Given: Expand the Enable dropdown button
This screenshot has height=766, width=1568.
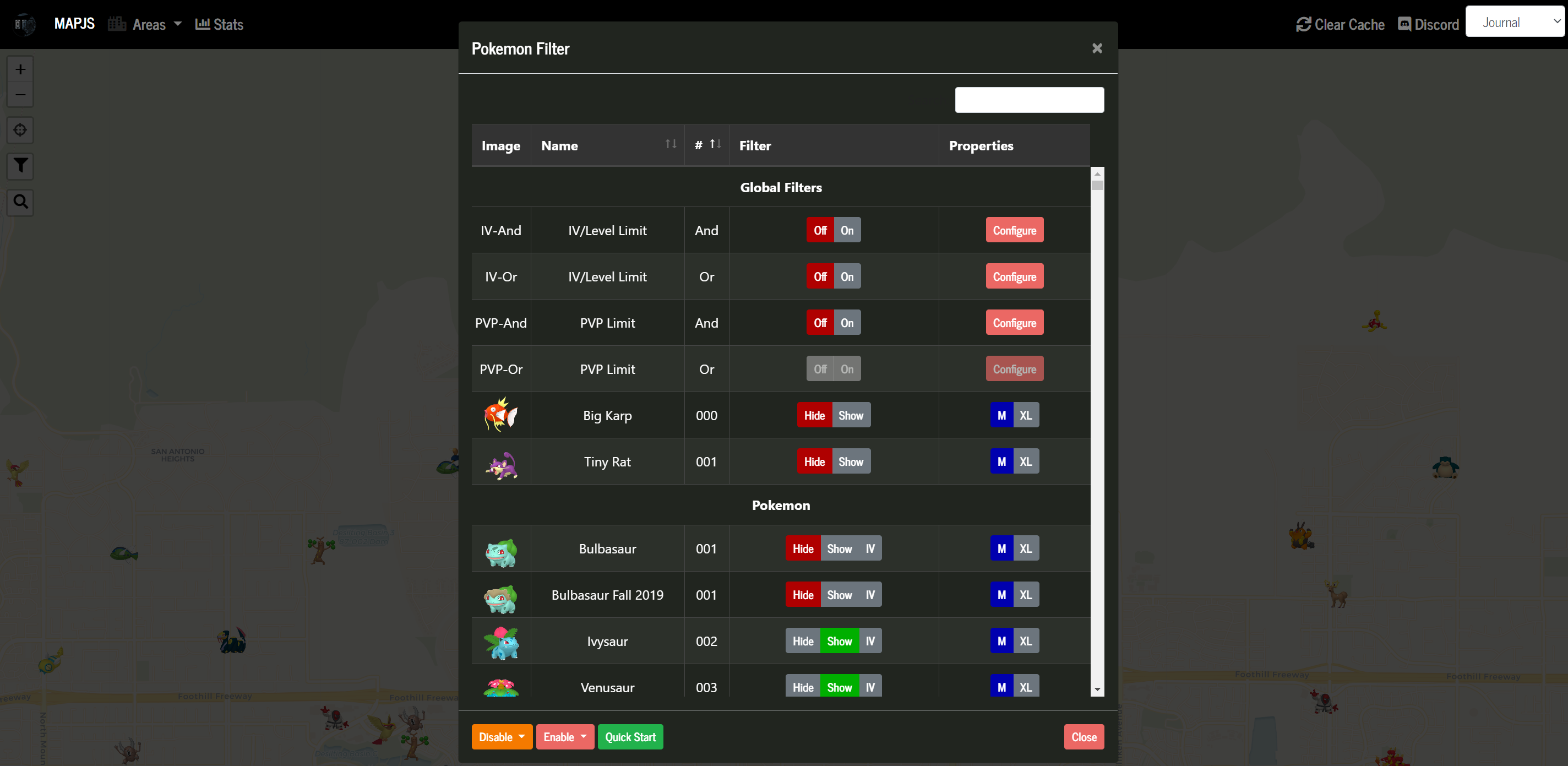Looking at the screenshot, I should [564, 737].
